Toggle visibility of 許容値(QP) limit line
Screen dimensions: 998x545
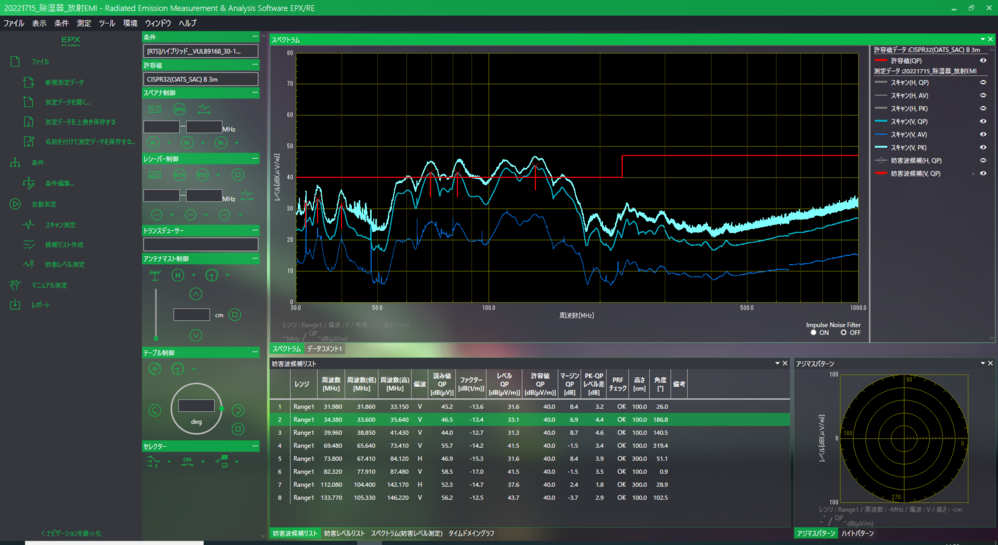coord(983,60)
